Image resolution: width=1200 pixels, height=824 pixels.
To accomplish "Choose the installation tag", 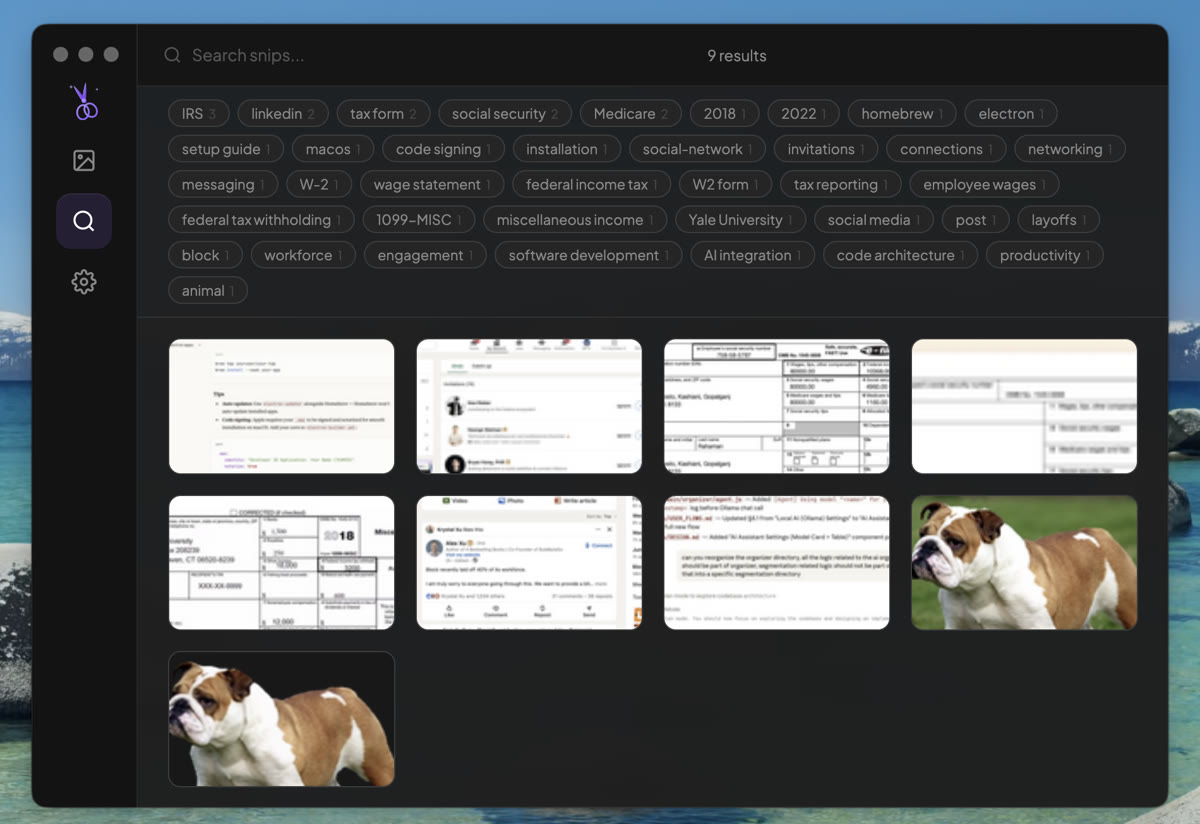I will [x=567, y=149].
